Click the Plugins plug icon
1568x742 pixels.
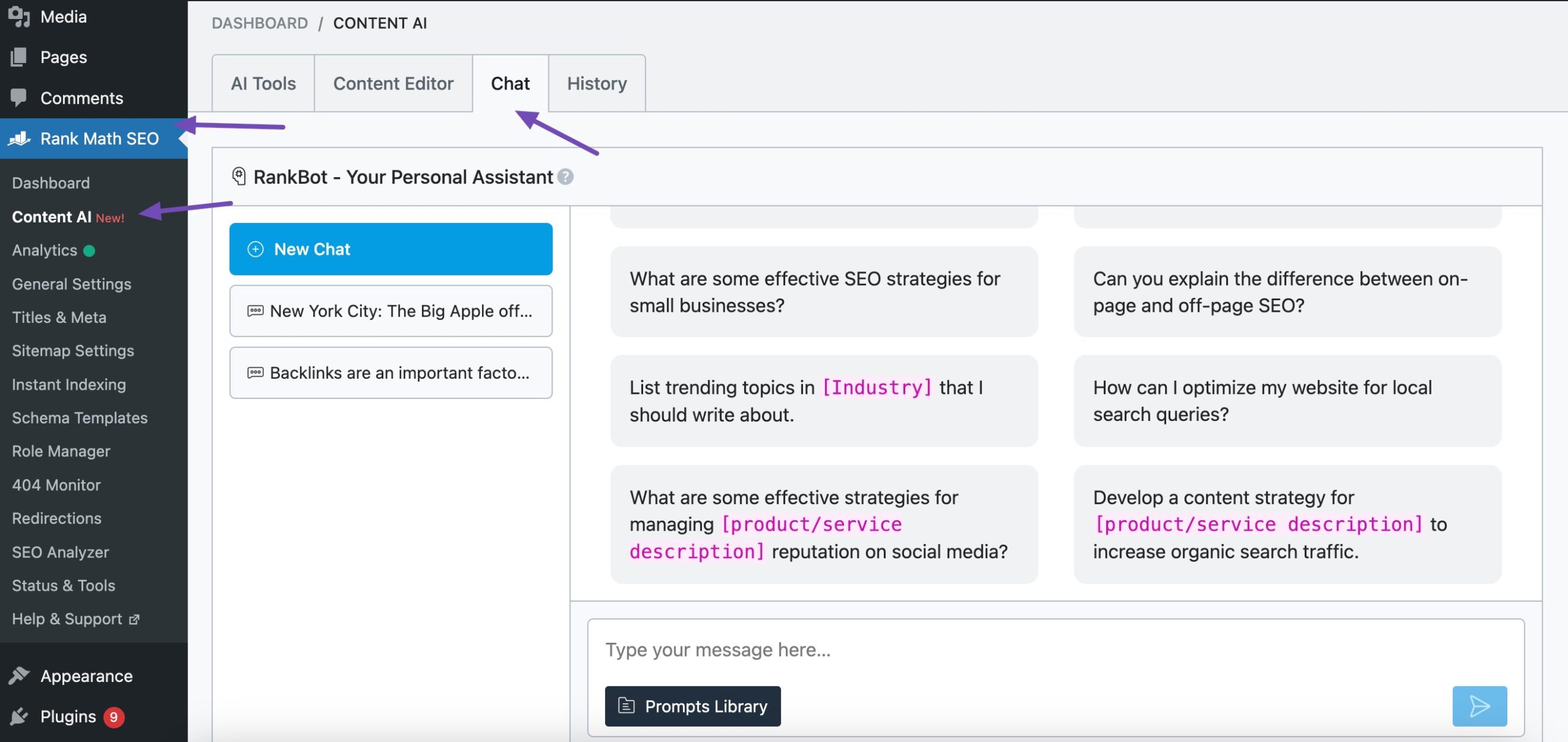point(19,716)
